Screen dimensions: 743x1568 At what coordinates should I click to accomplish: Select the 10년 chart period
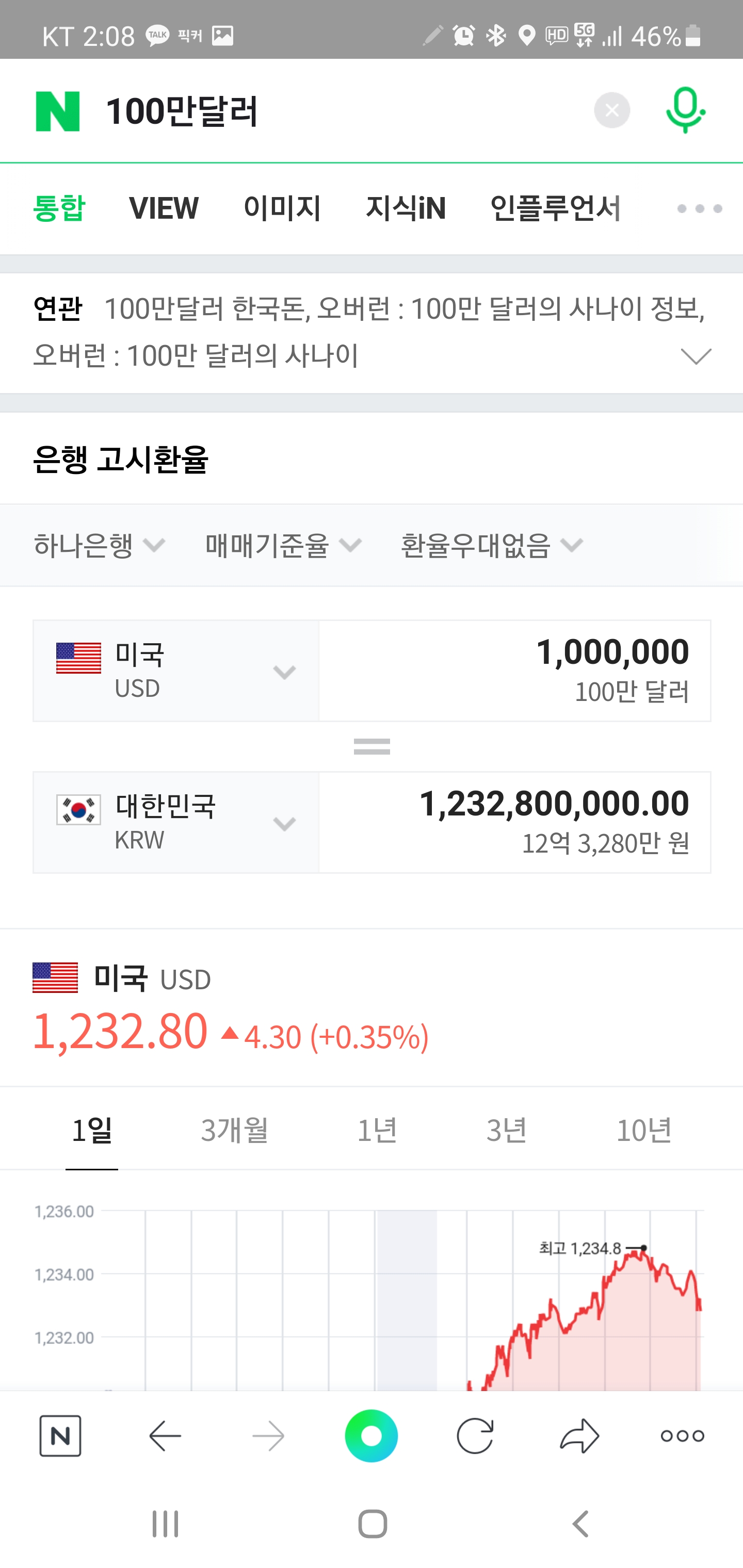644,1130
